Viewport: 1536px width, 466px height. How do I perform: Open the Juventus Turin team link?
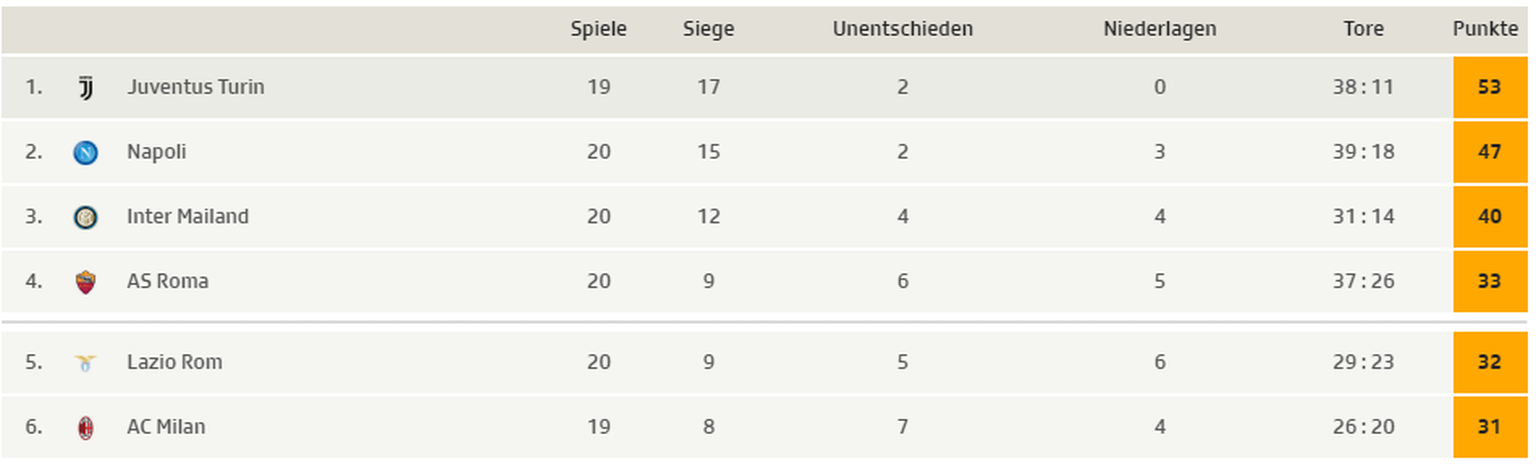195,87
